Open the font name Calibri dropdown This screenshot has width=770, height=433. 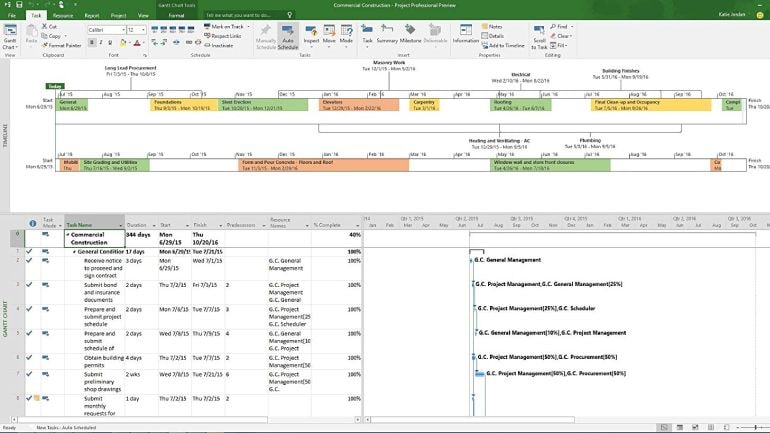pyautogui.click(x=122, y=30)
